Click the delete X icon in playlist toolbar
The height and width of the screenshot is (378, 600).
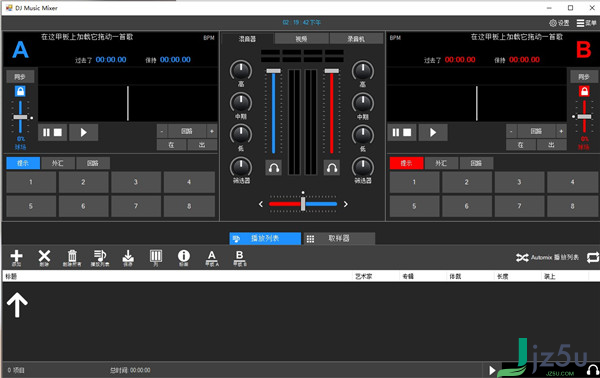tap(44, 257)
